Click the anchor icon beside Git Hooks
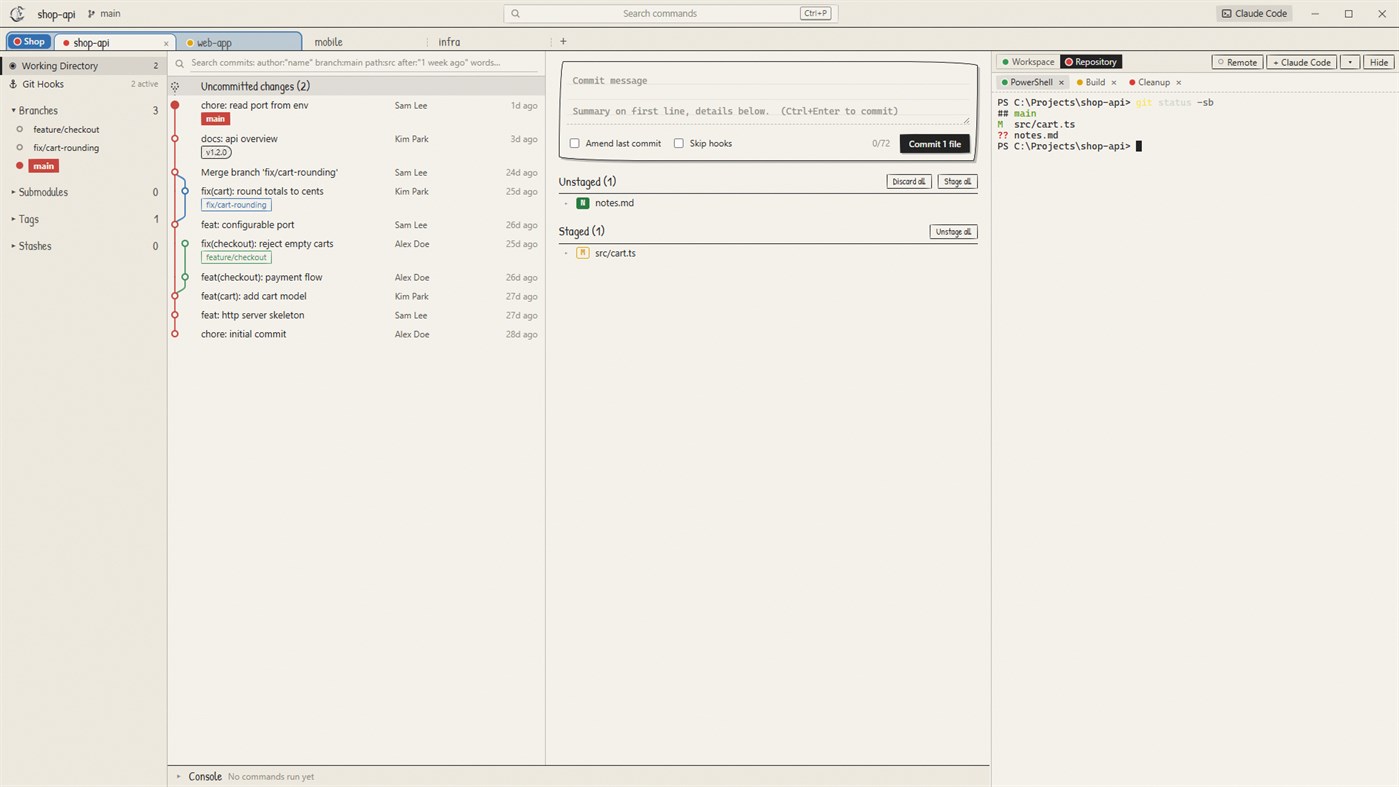The height and width of the screenshot is (787, 1399). 13,85
